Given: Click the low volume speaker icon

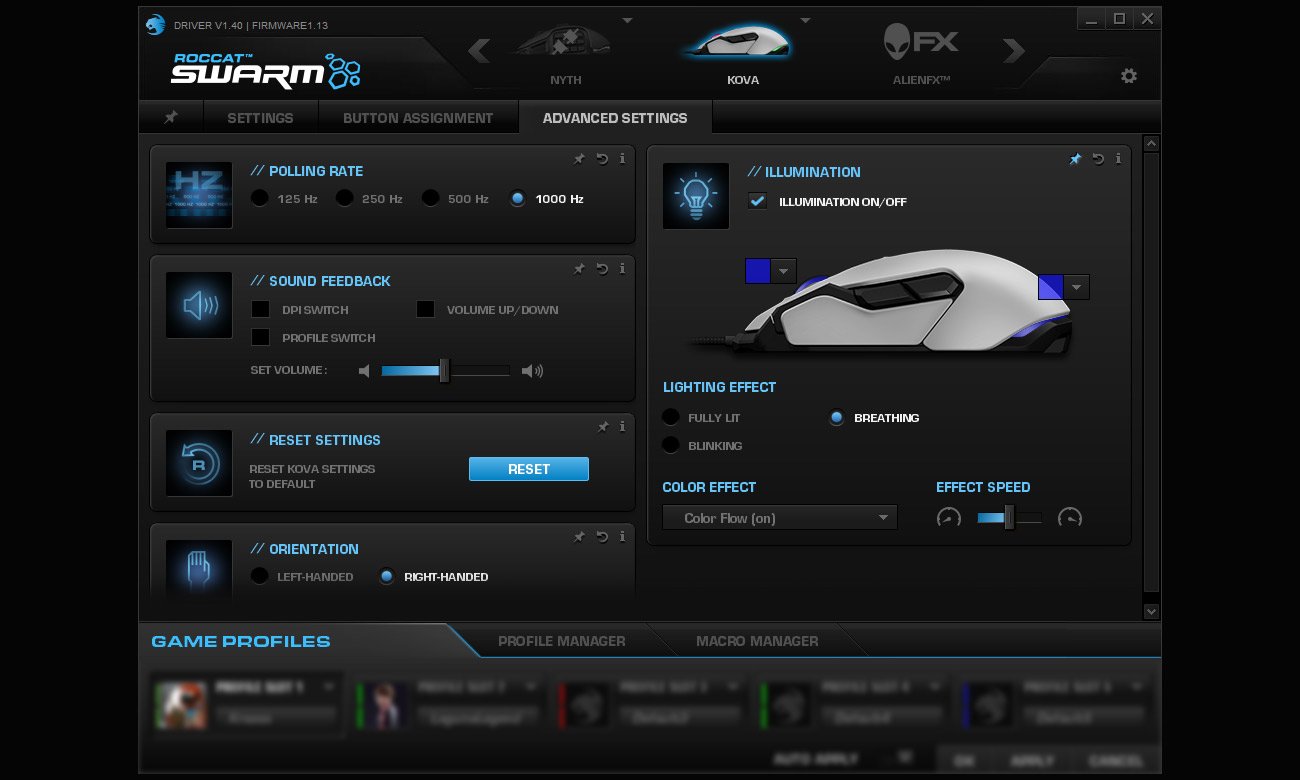Looking at the screenshot, I should point(364,371).
